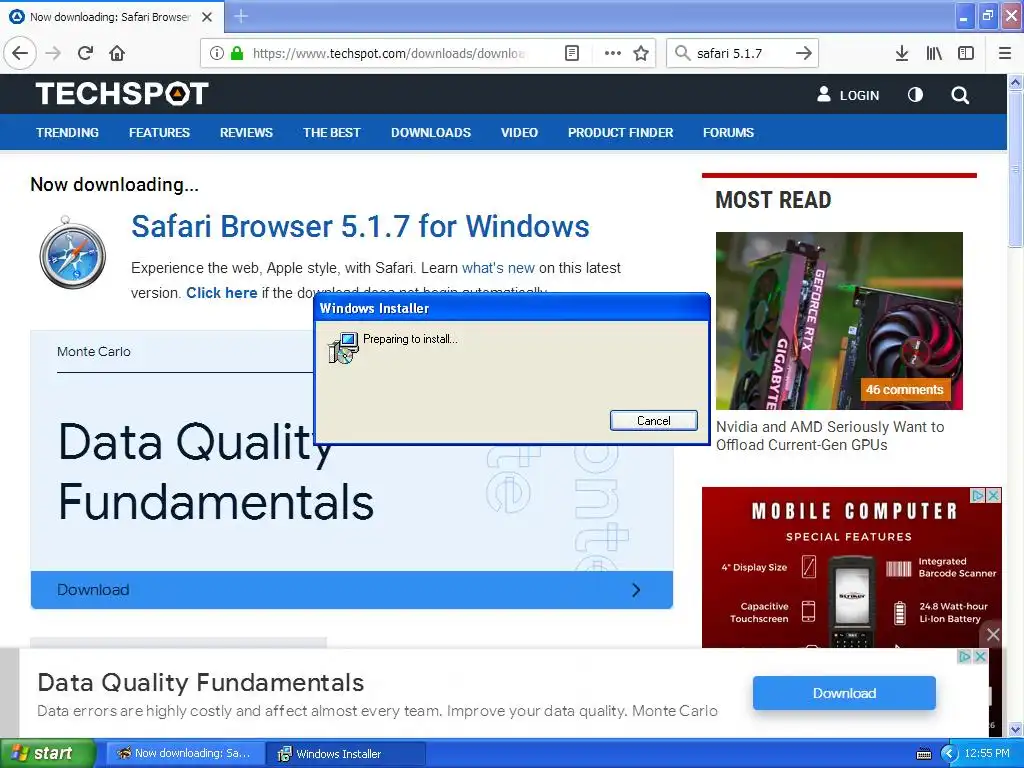Click the TechSpot logo
This screenshot has width=1024, height=768.
click(122, 94)
